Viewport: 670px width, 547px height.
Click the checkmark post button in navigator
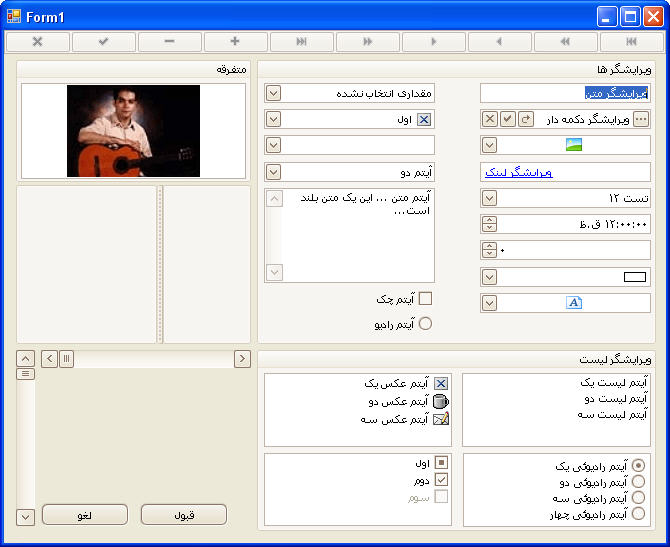point(104,42)
